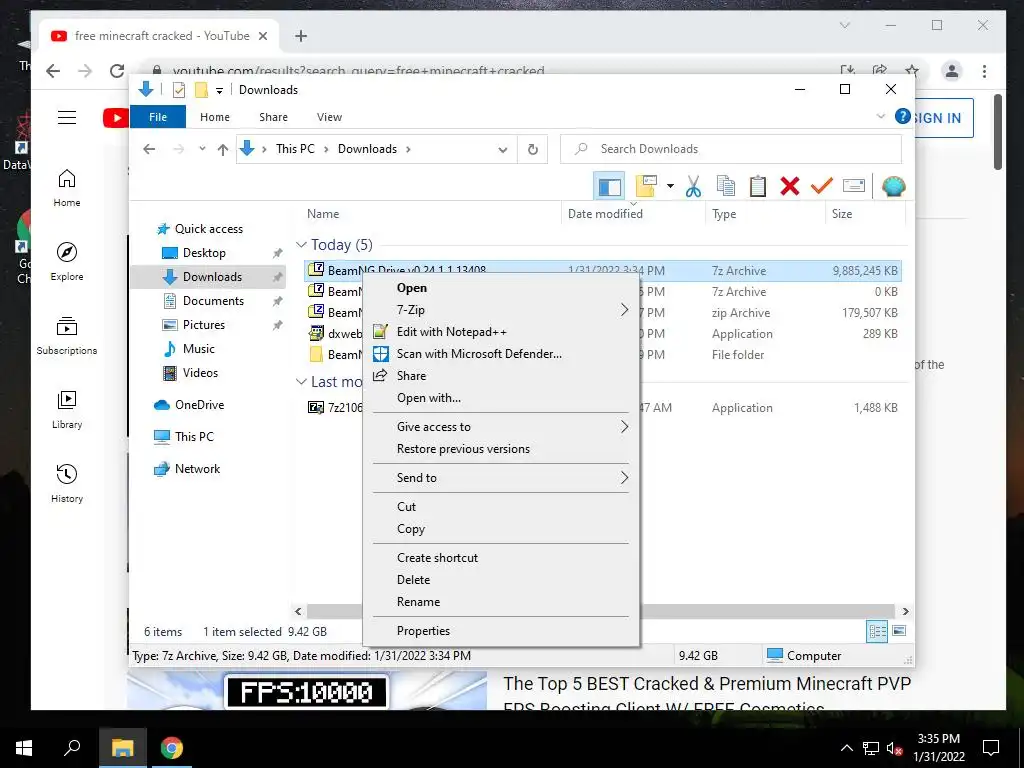Choose Scan with Microsoft Defender
1024x768 pixels.
[x=501, y=354]
